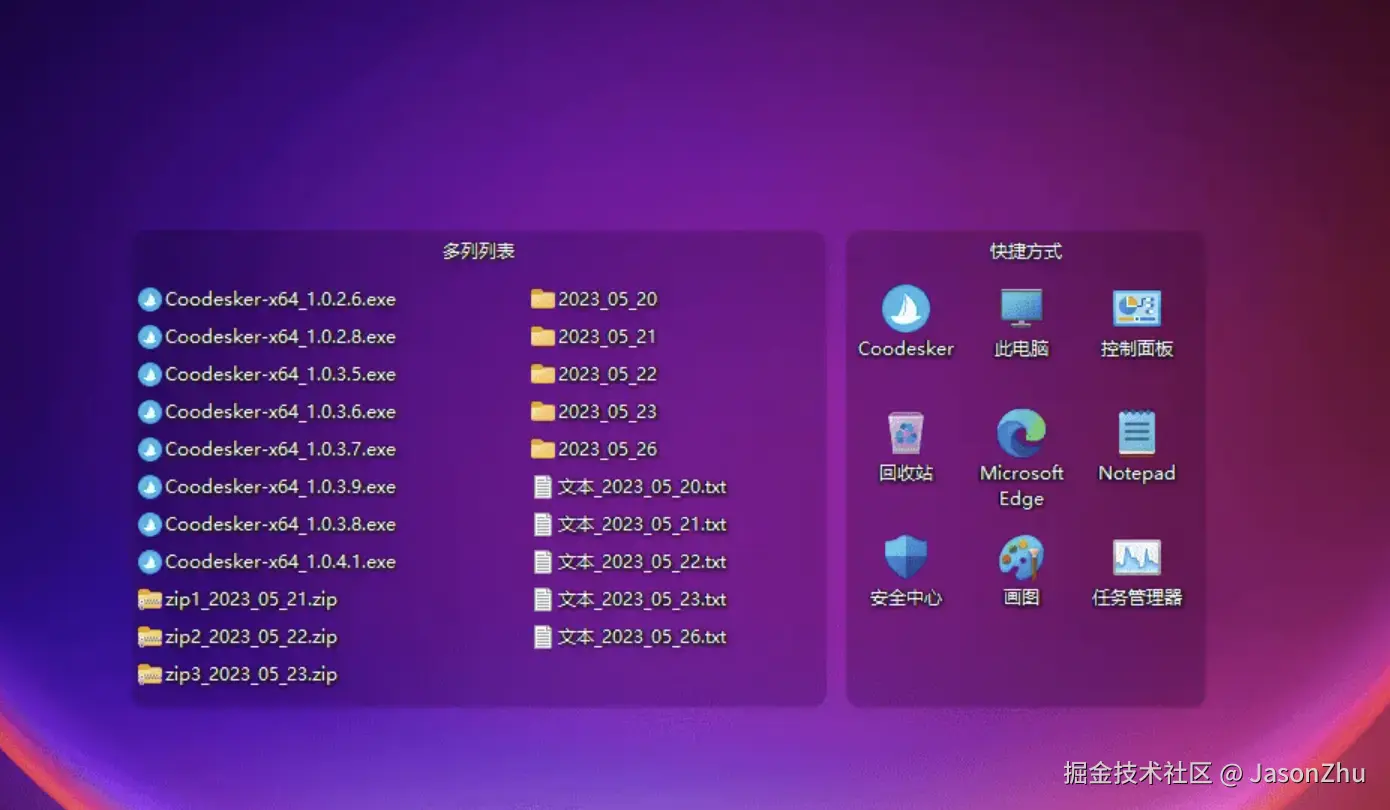Select the file name zip3_2023_05_23.zip
This screenshot has width=1390, height=810.
pos(252,674)
